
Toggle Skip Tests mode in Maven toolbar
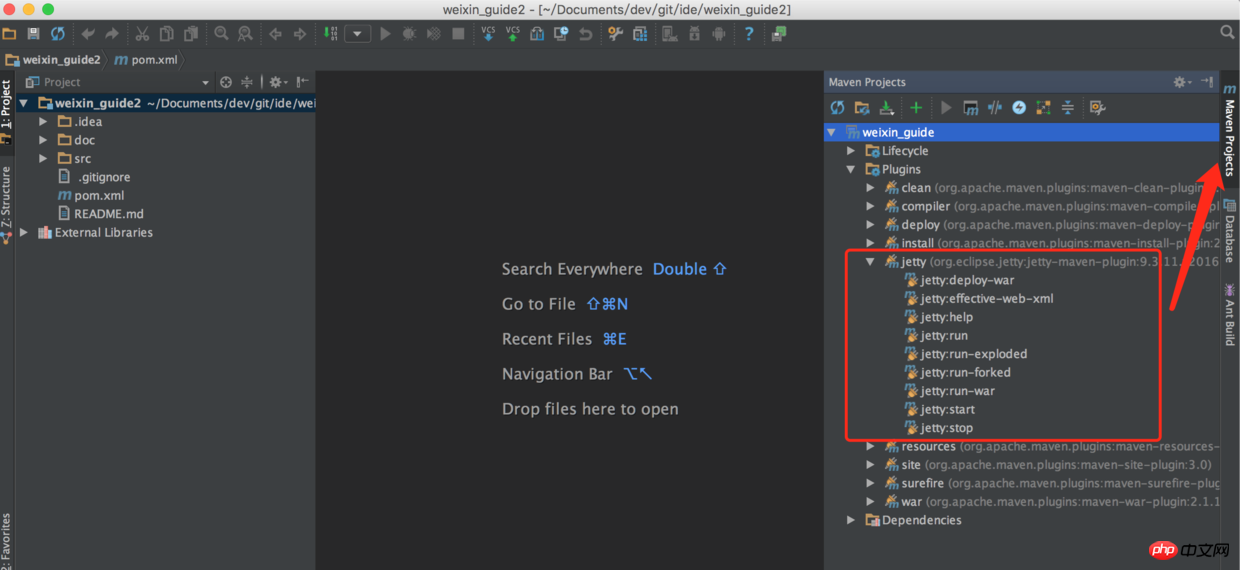click(x=1019, y=107)
